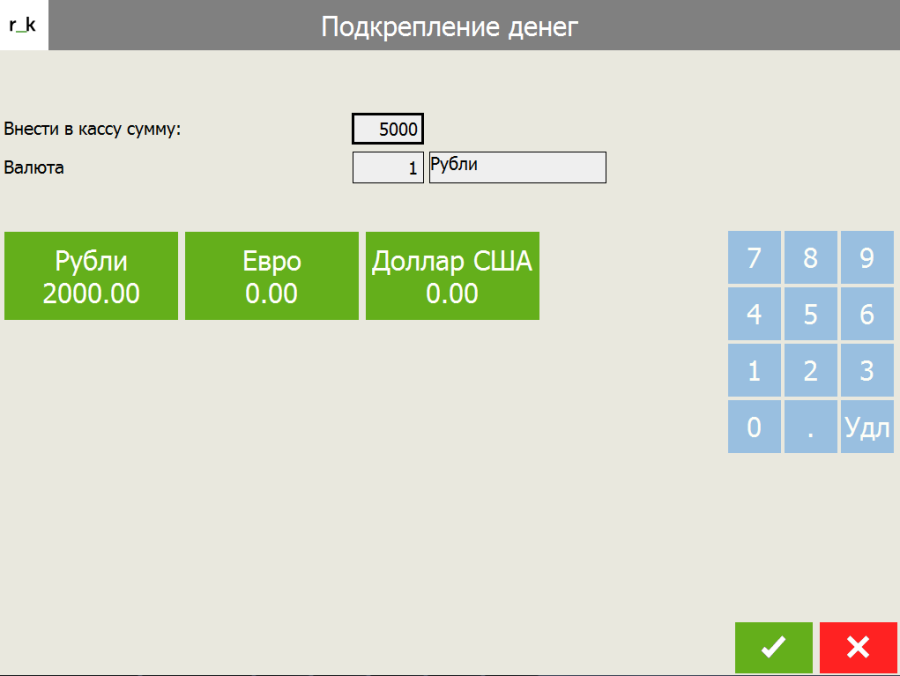Click the amount field showing 5000

(388, 129)
